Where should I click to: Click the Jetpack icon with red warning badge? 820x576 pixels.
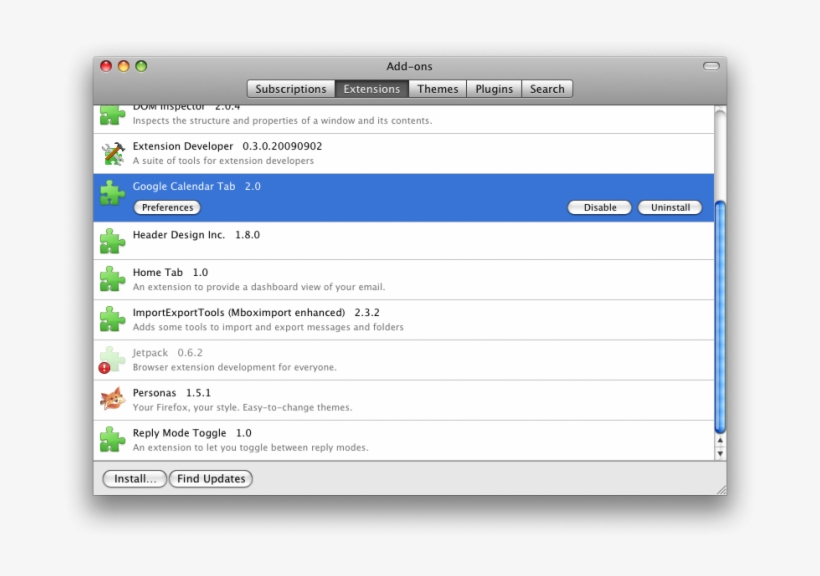(x=112, y=359)
